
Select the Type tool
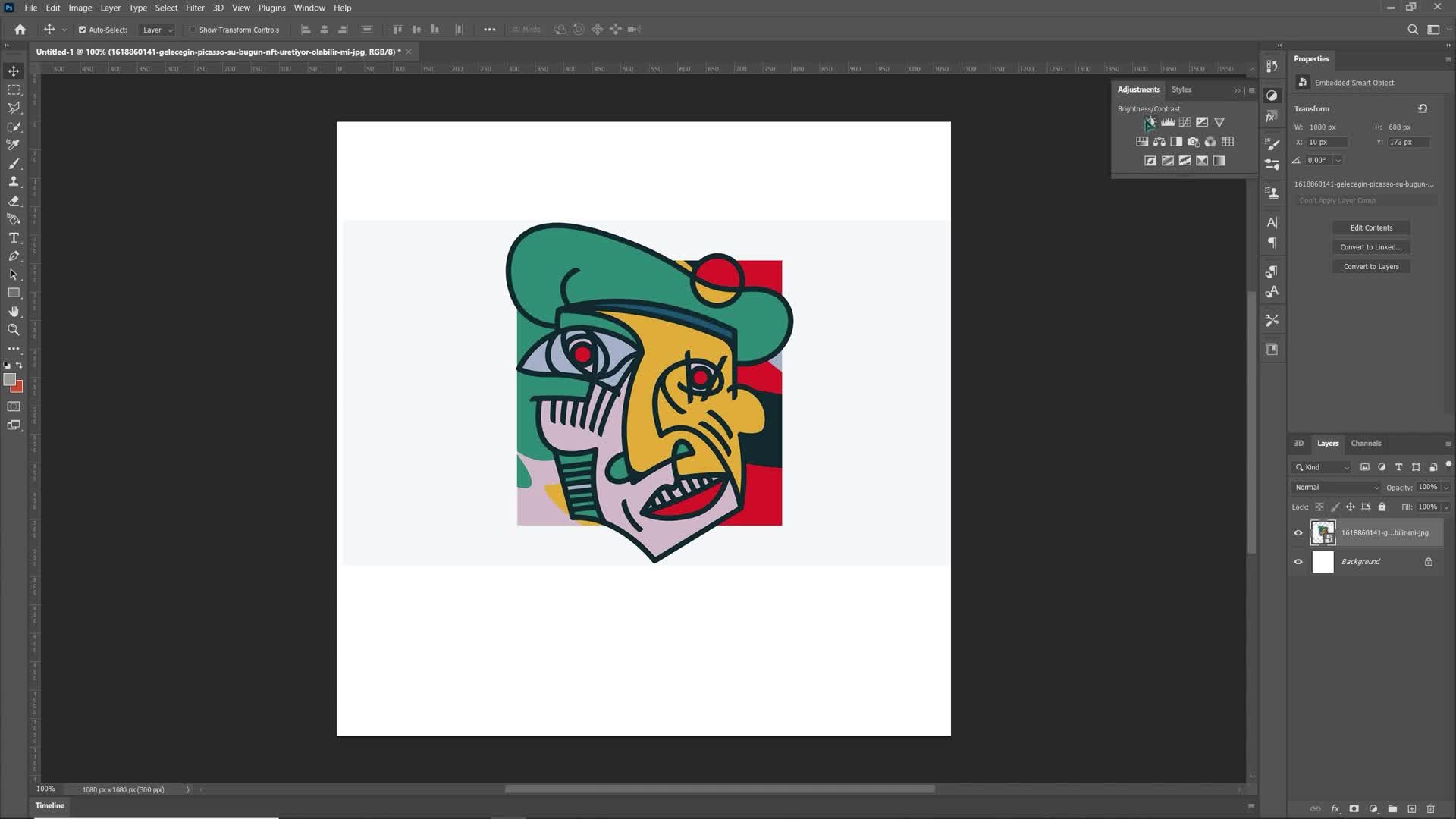pos(14,238)
